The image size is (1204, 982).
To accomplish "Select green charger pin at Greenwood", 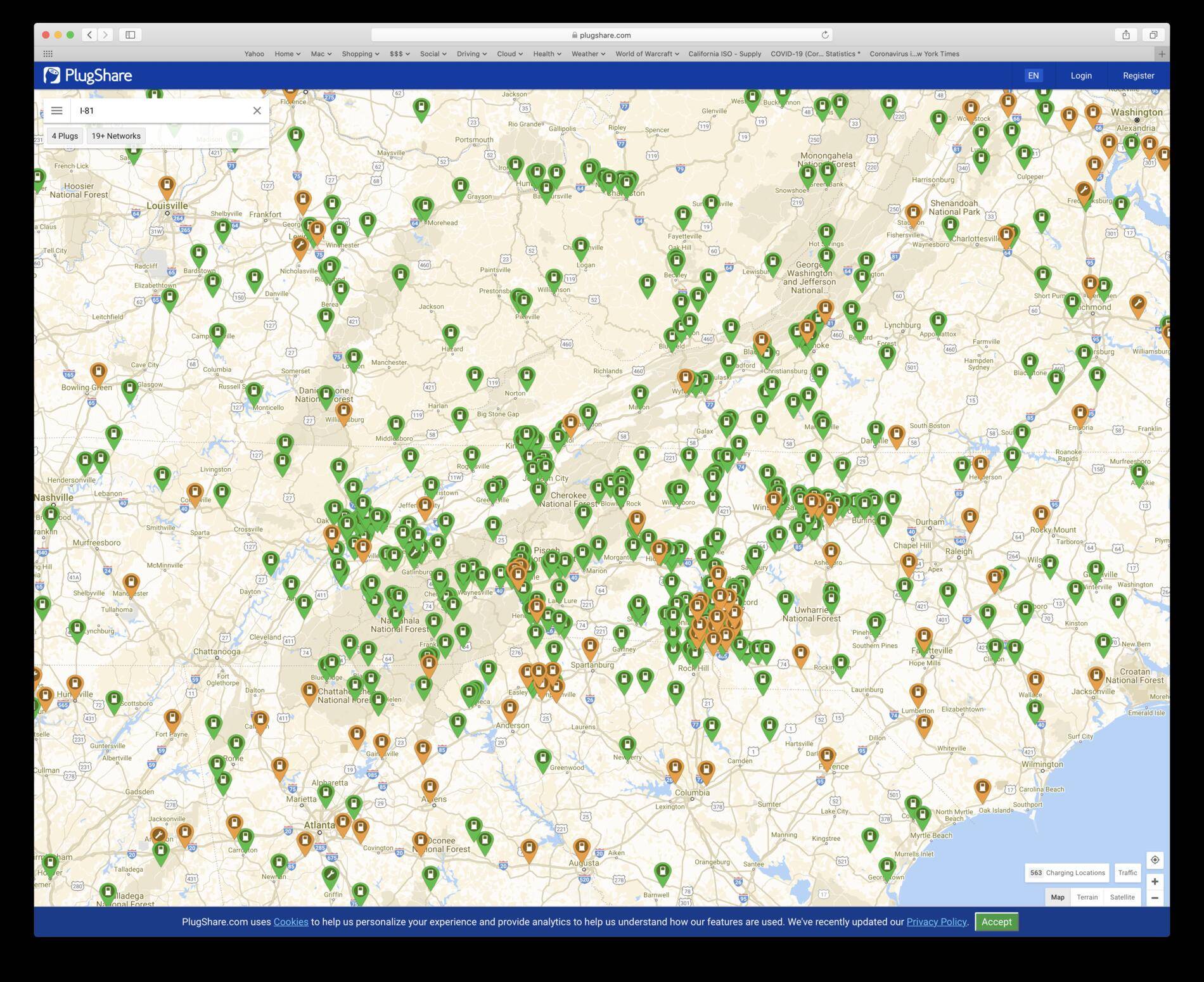I will pyautogui.click(x=542, y=759).
